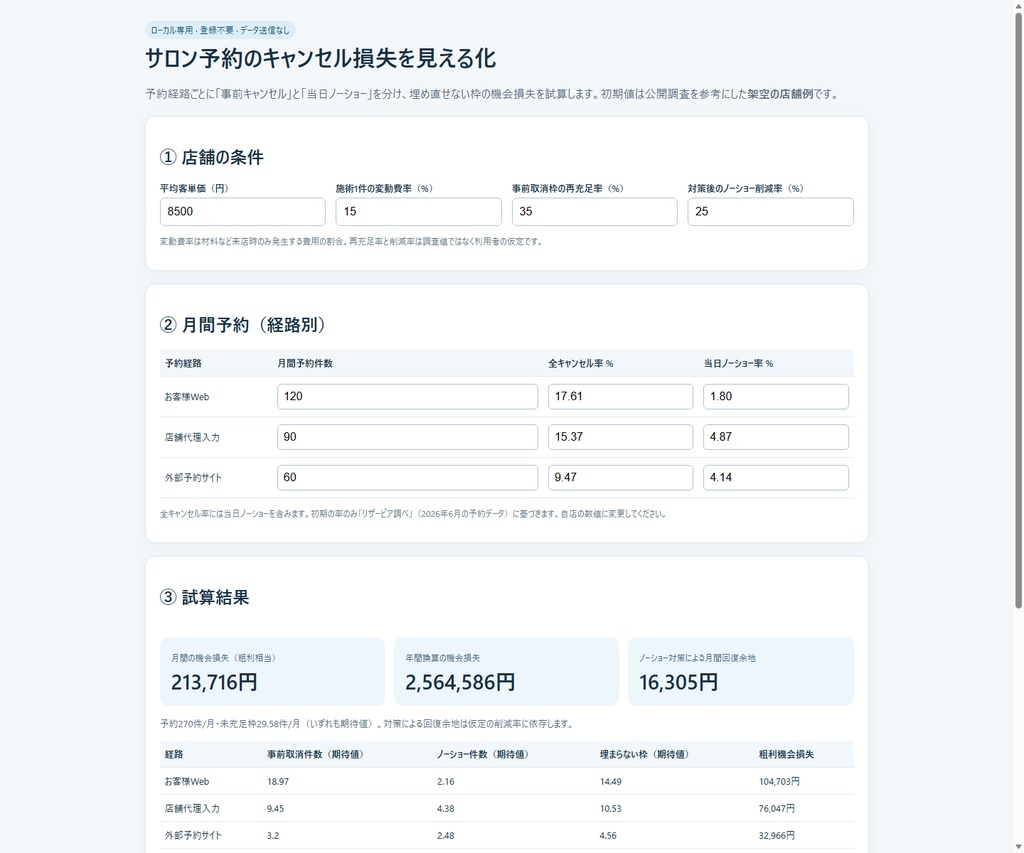This screenshot has width=1024, height=853.
Task: Click 店舗代理入力 no-show rate input 4.87
Action: [776, 437]
